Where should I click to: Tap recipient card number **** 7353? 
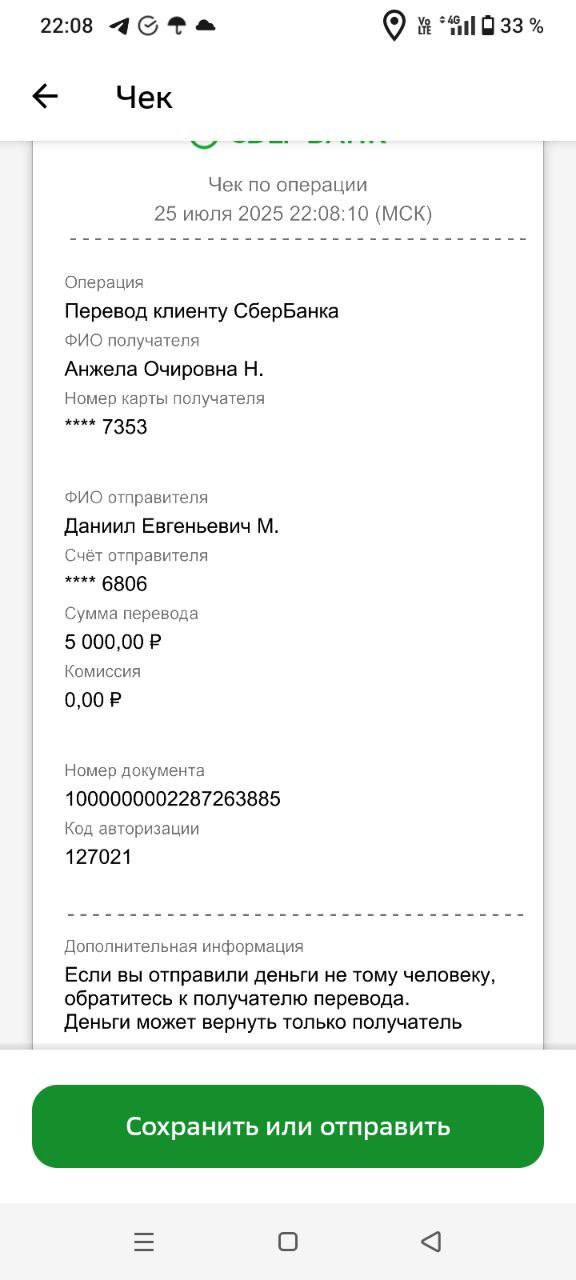pos(106,427)
